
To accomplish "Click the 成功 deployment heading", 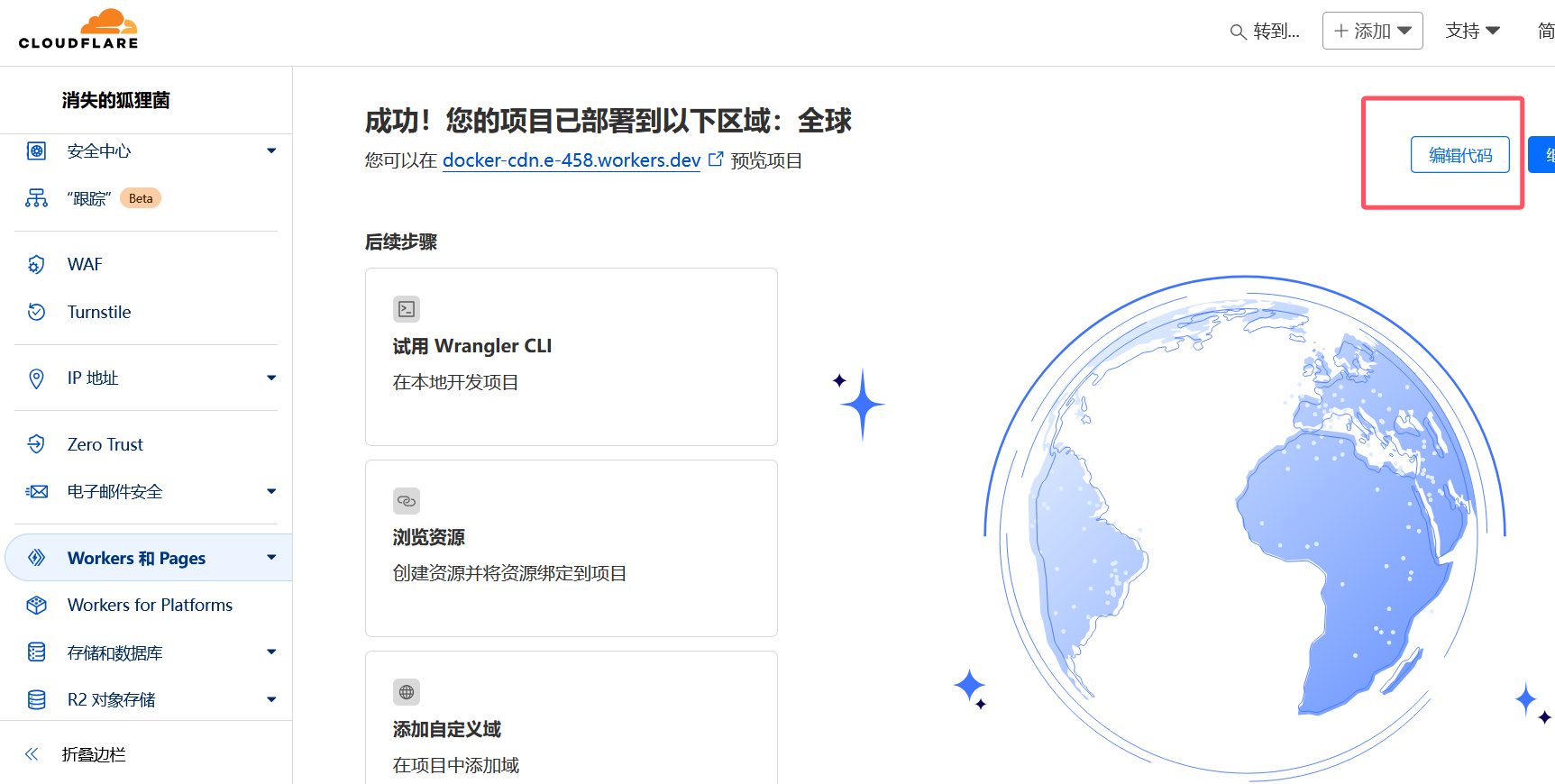I will pyautogui.click(x=608, y=121).
